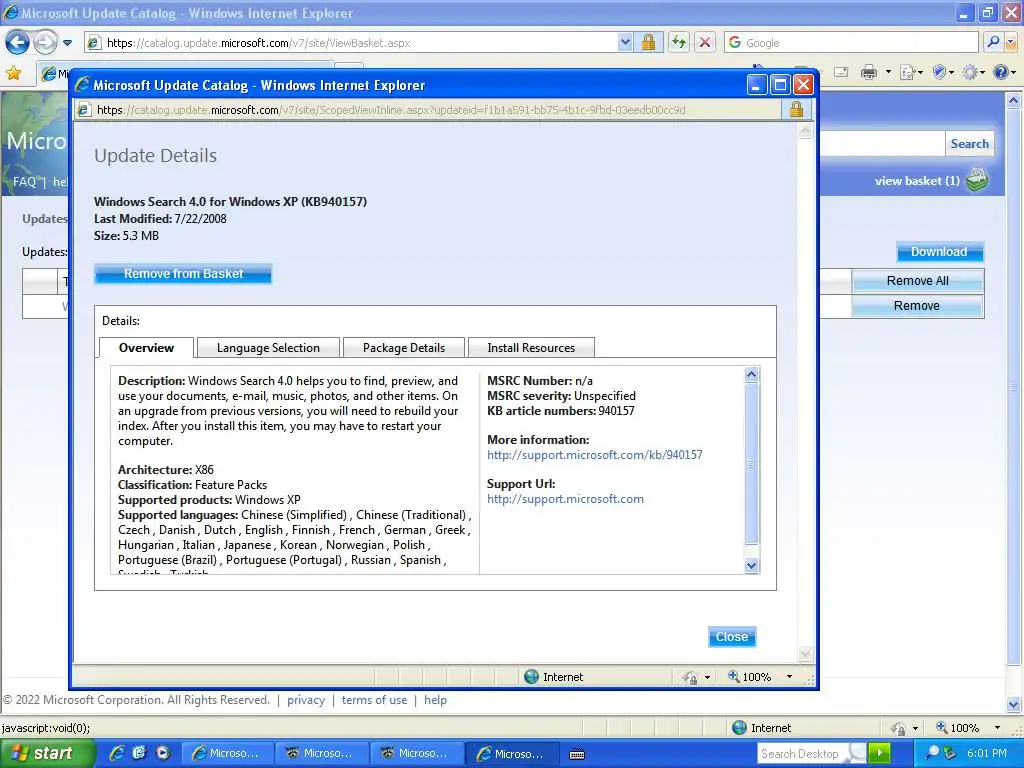Click the FAQ link in catalog header

point(25,182)
